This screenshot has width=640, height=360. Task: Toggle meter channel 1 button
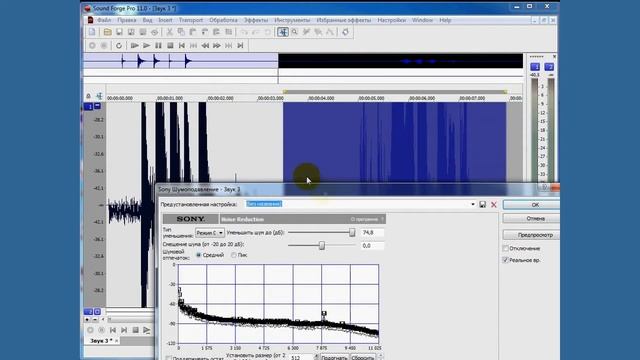535,67
